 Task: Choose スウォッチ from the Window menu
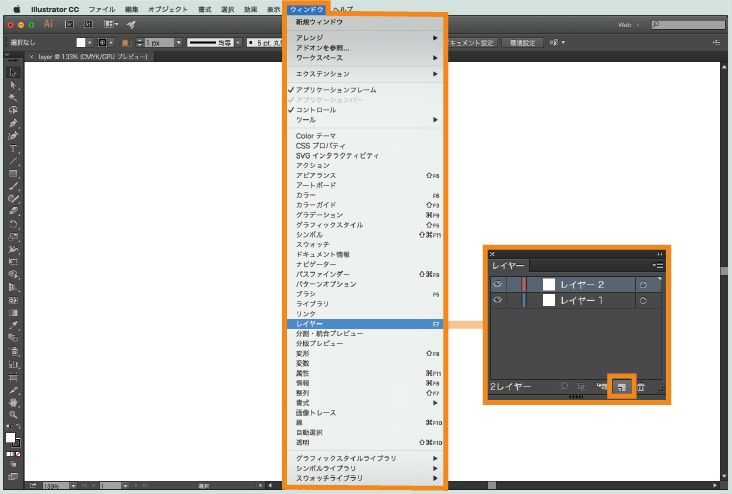[365, 244]
